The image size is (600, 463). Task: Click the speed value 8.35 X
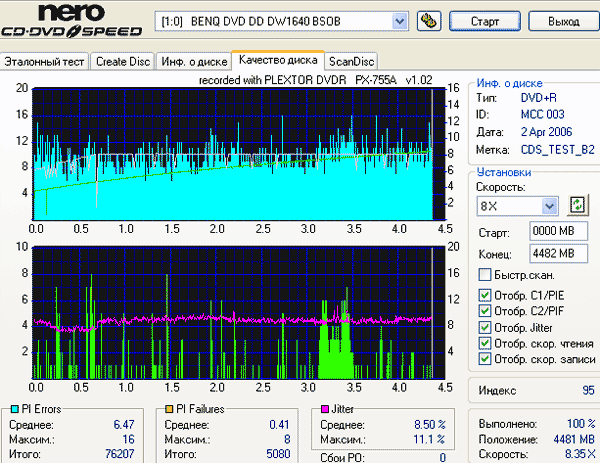580,454
